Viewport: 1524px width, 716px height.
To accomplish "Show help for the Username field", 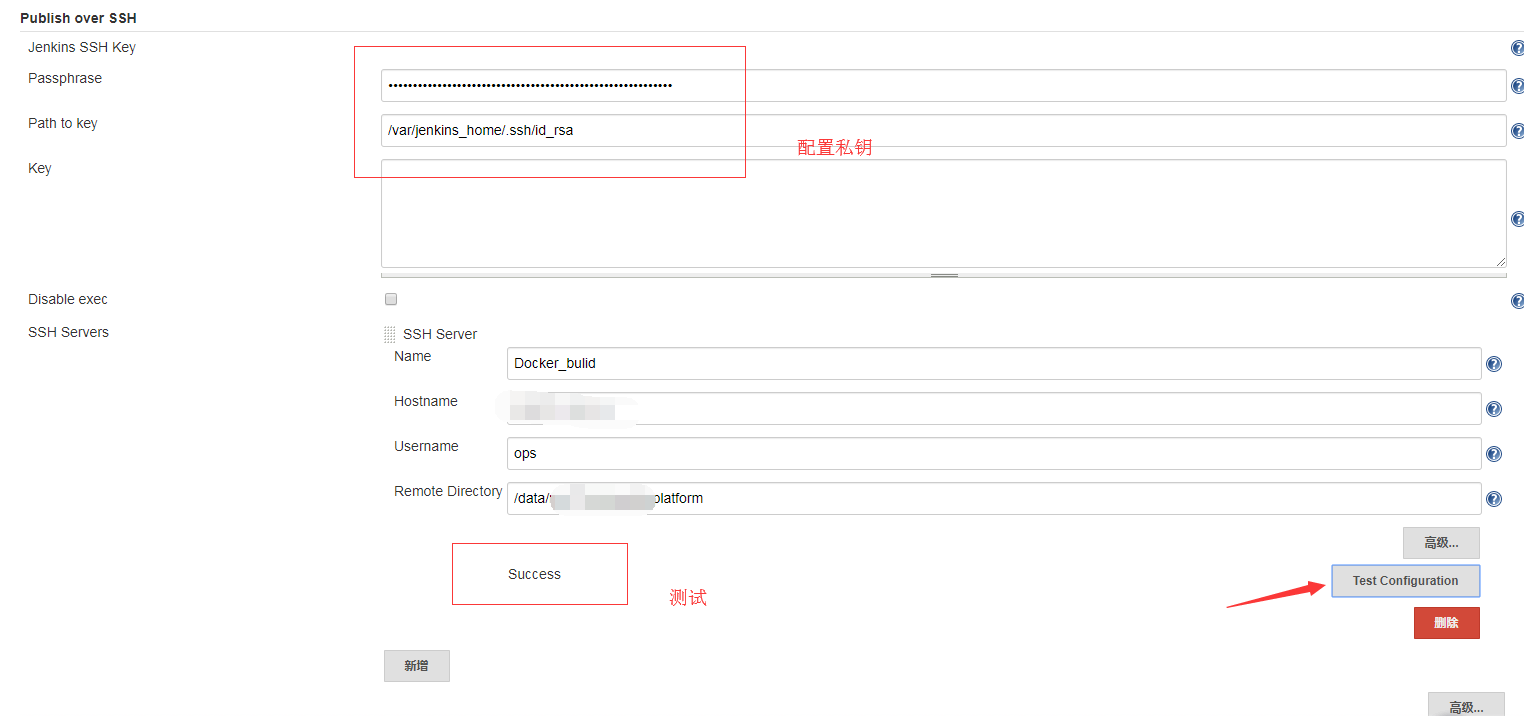I will 1493,454.
